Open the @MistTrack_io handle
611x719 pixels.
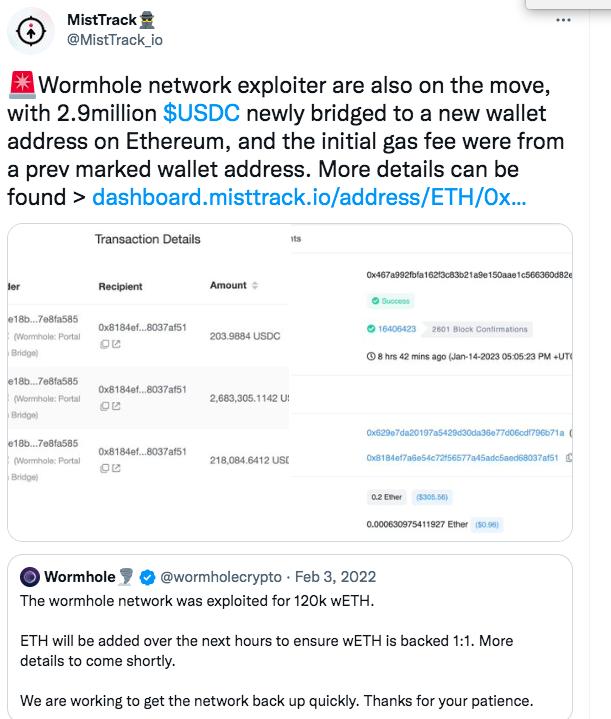[x=114, y=40]
